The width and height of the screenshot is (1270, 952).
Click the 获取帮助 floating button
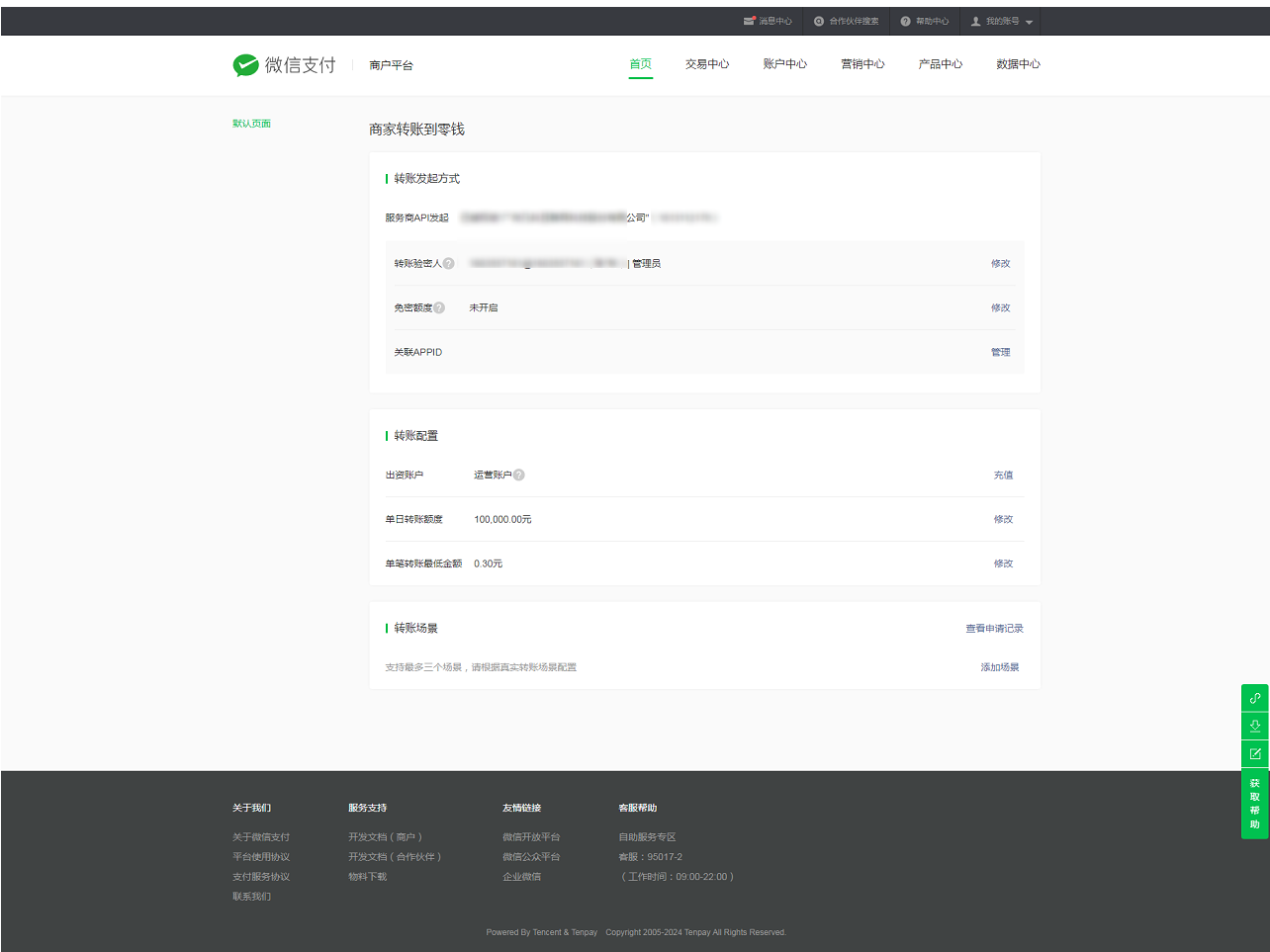pyautogui.click(x=1254, y=804)
